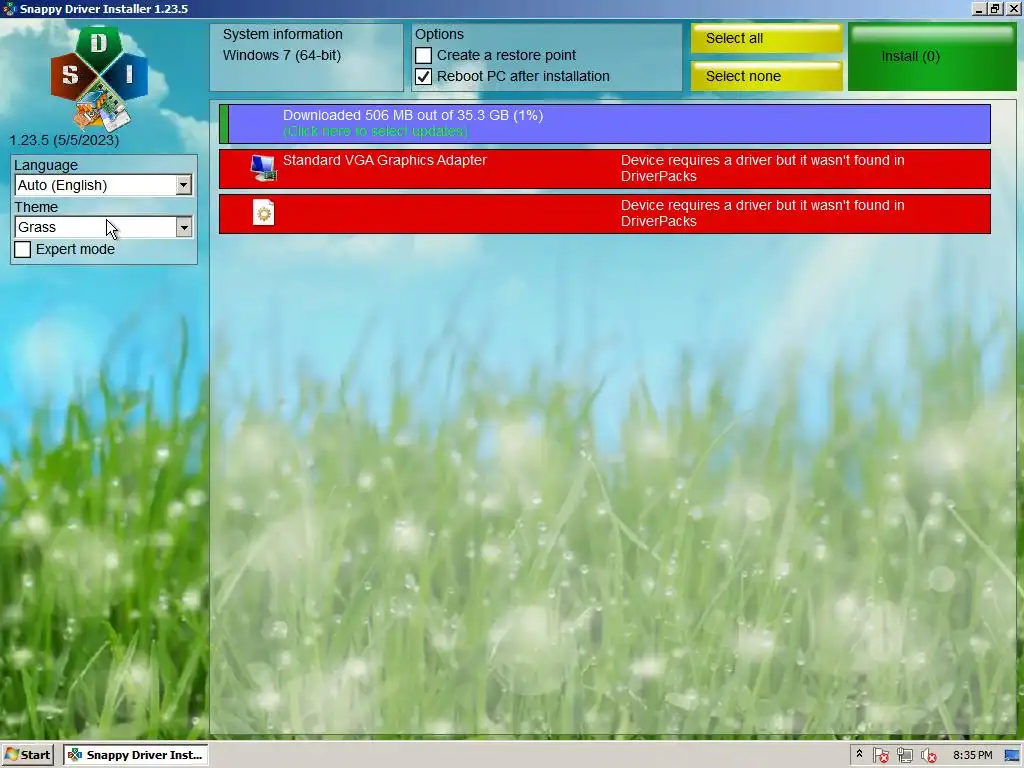The image size is (1024, 768).
Task: Click the Snappy Driver Installer title bar icon
Action: pyautogui.click(x=9, y=8)
